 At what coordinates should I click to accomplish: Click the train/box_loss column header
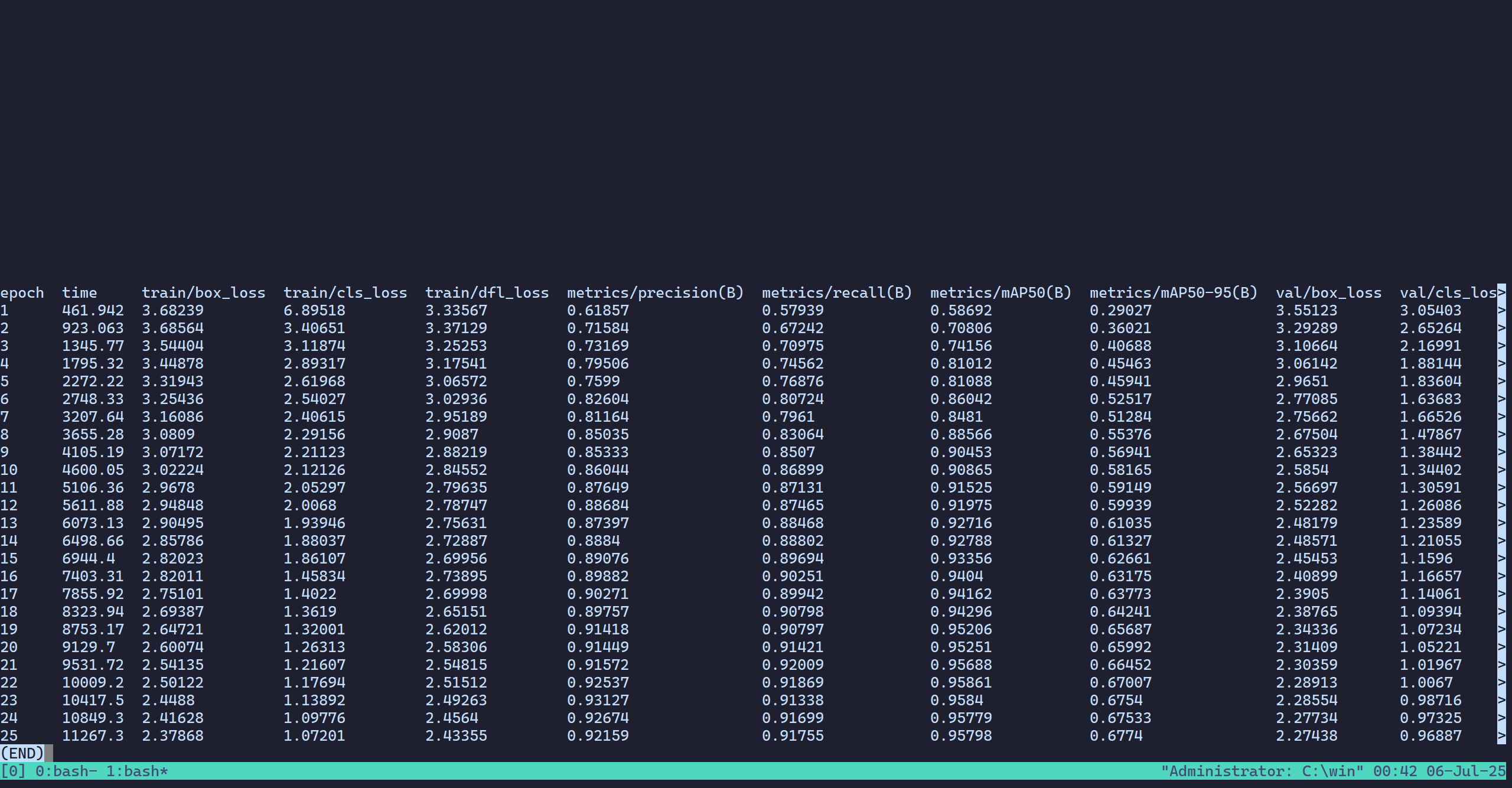[203, 293]
